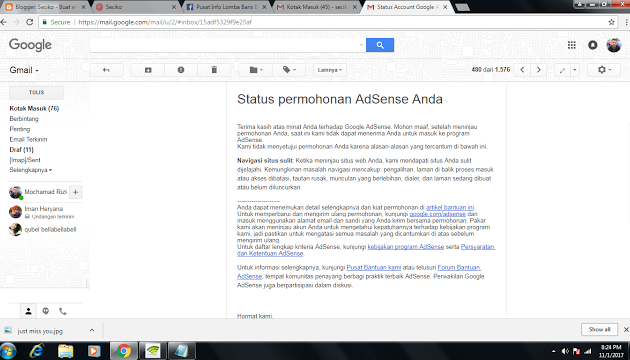
Task: Select the phone call icon tab
Action: coord(63,311)
